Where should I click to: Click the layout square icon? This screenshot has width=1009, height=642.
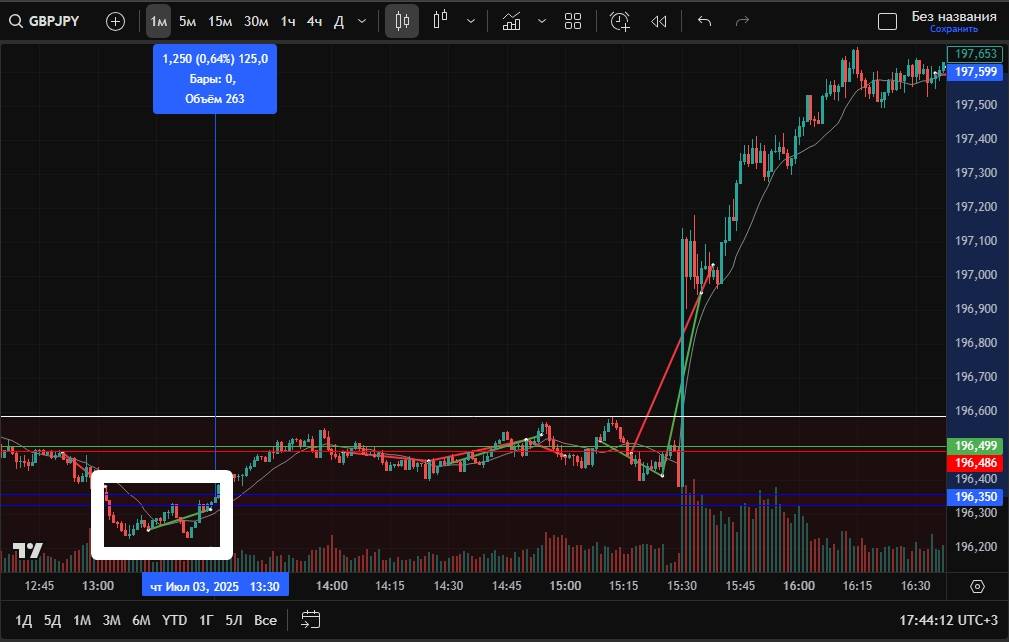point(887,21)
